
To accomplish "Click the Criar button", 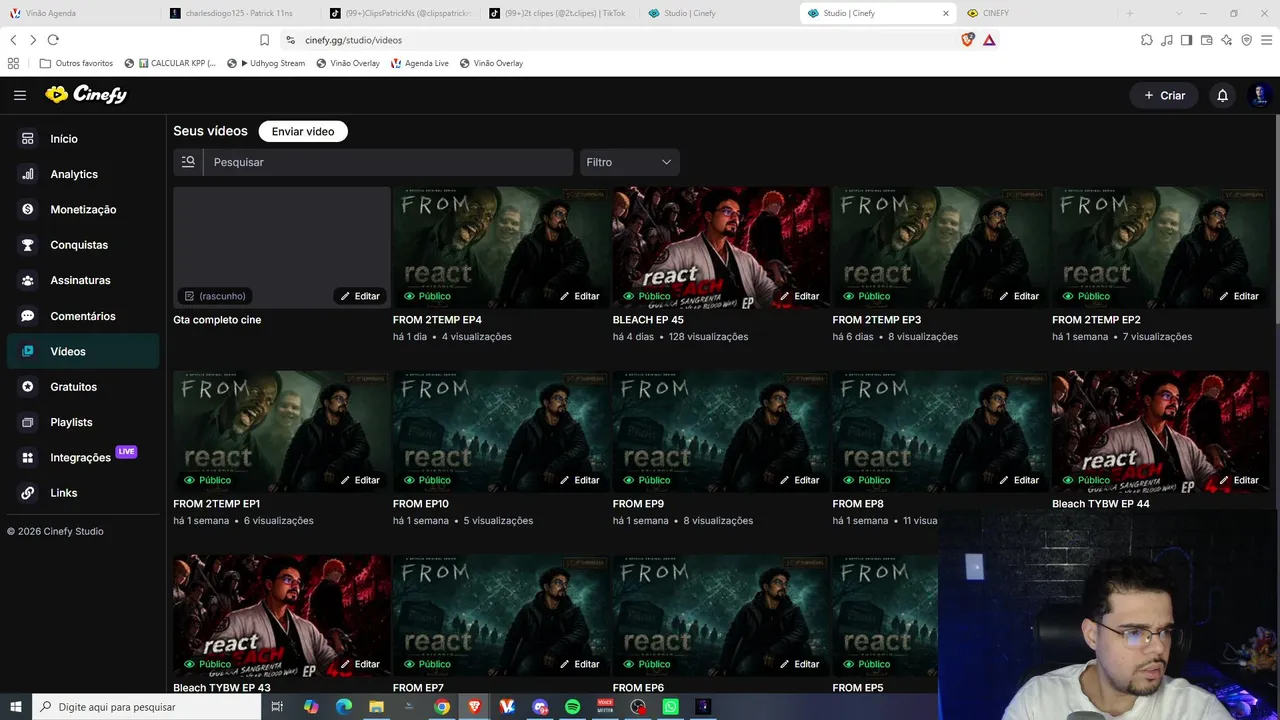I will tap(1164, 95).
